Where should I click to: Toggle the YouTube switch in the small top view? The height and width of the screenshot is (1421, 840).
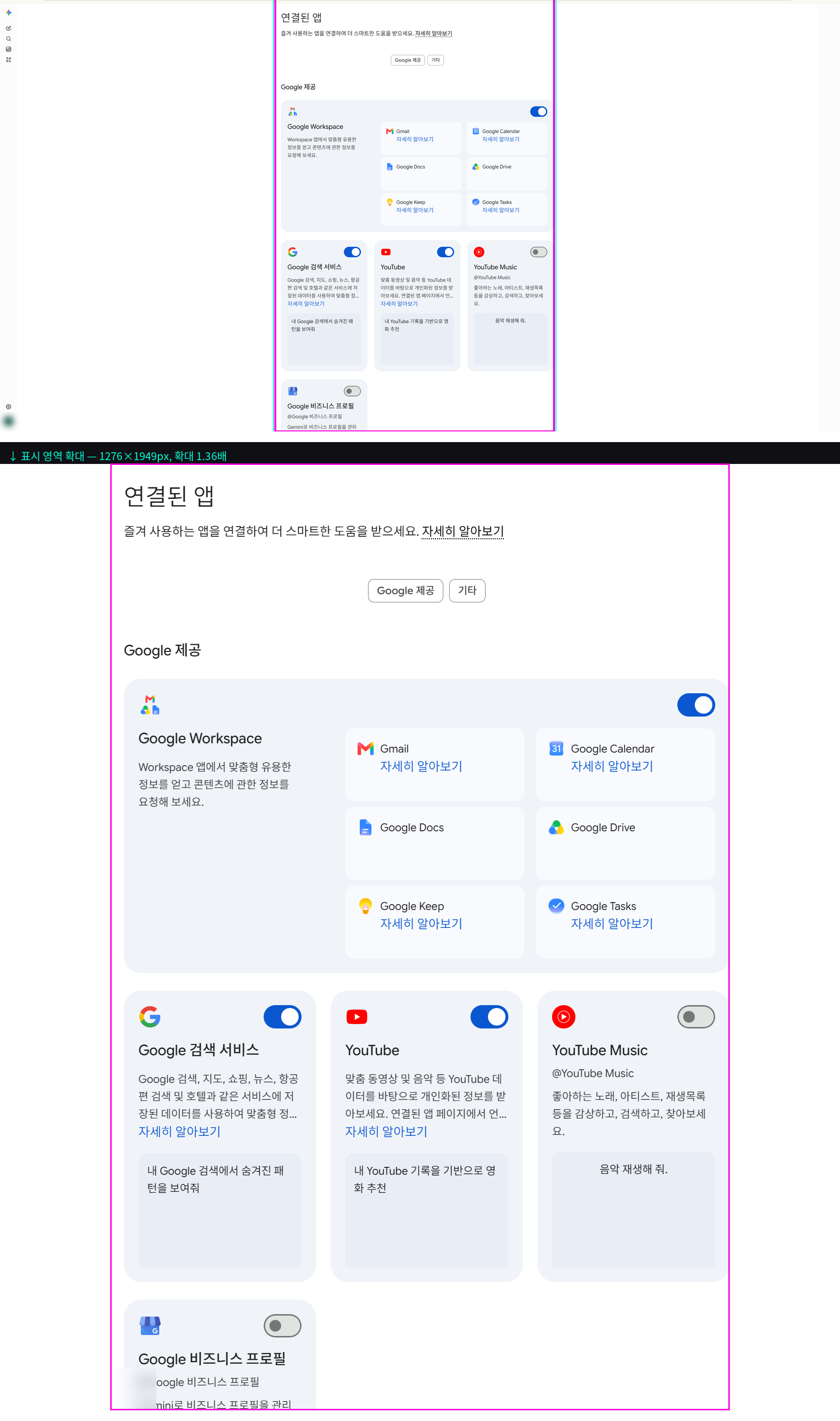click(445, 252)
